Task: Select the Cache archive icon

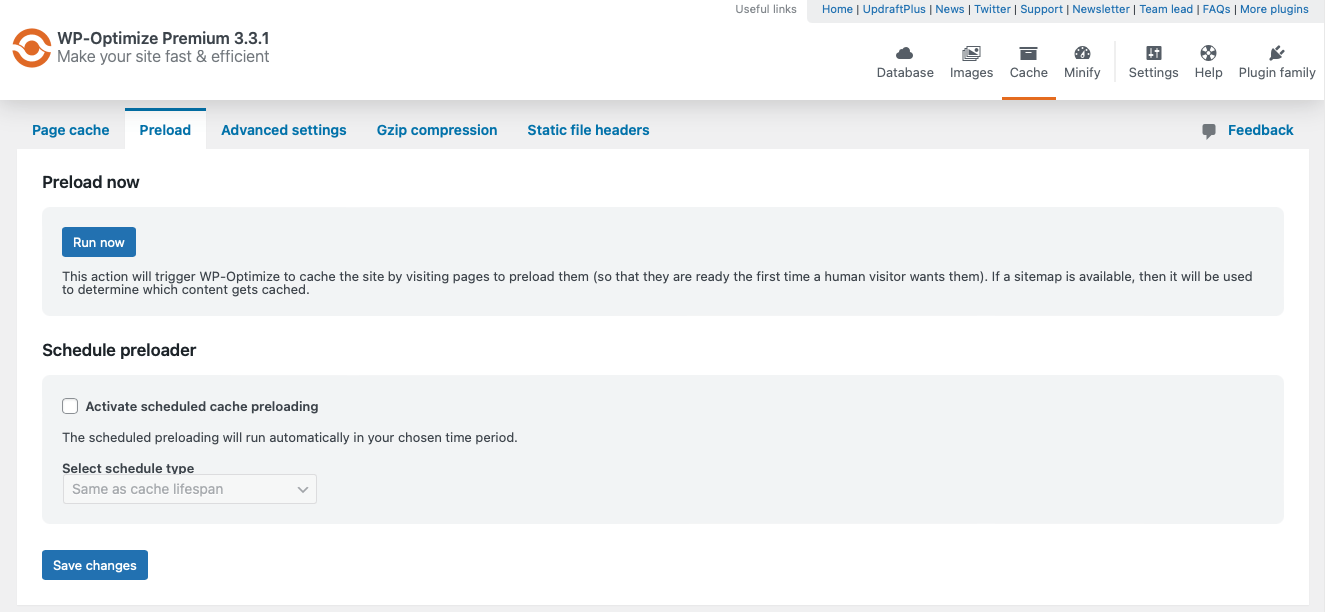Action: click(1028, 53)
